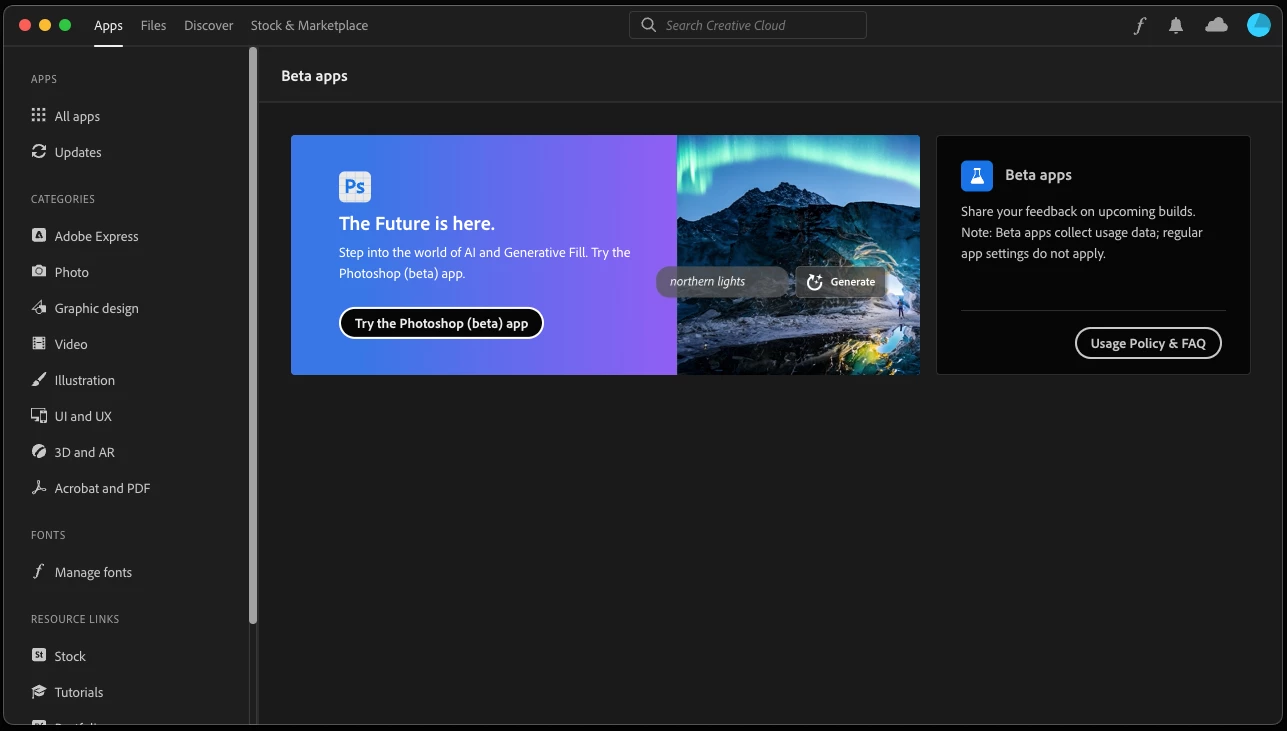Image resolution: width=1287 pixels, height=731 pixels.
Task: Click the Acrobat and PDF icon
Action: 39,488
